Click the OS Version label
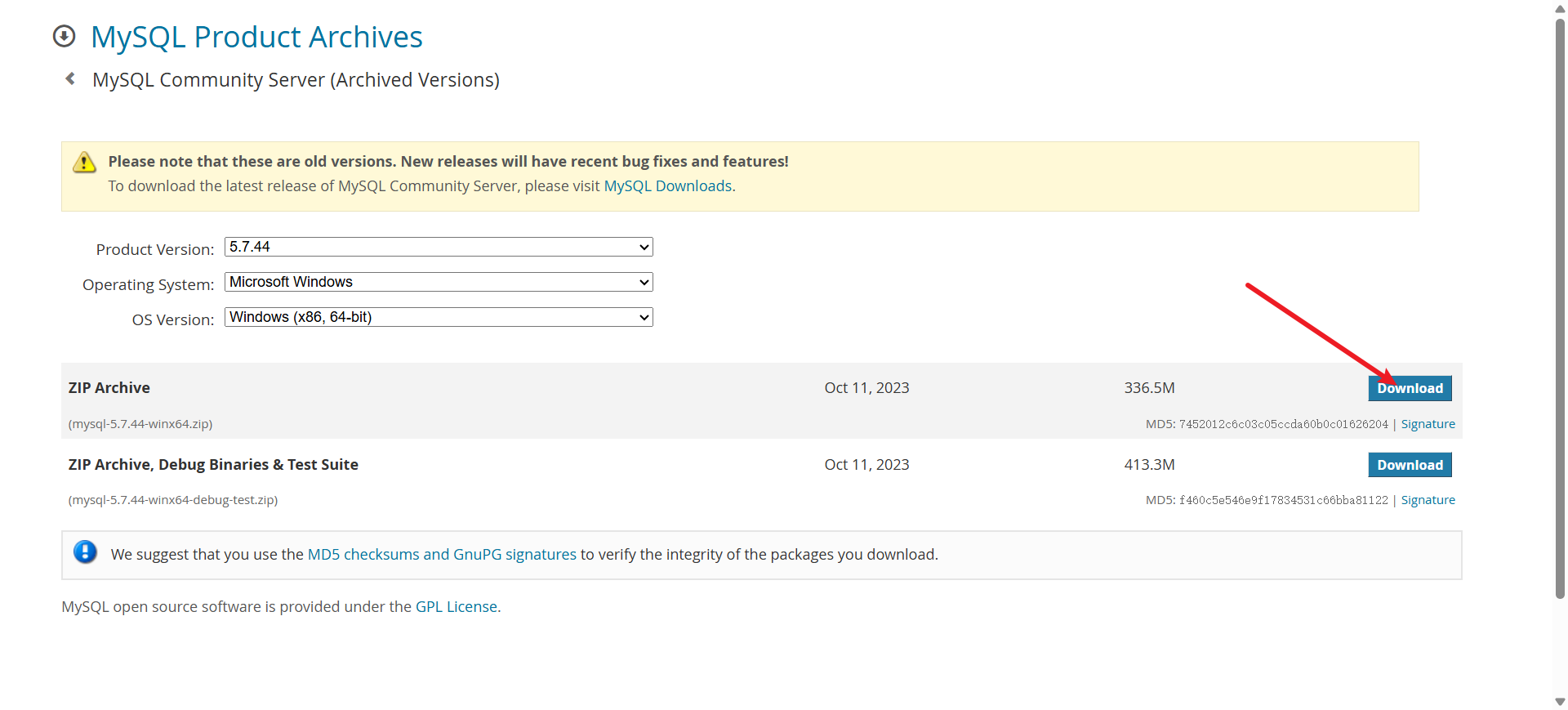1568x710 pixels. pos(173,319)
